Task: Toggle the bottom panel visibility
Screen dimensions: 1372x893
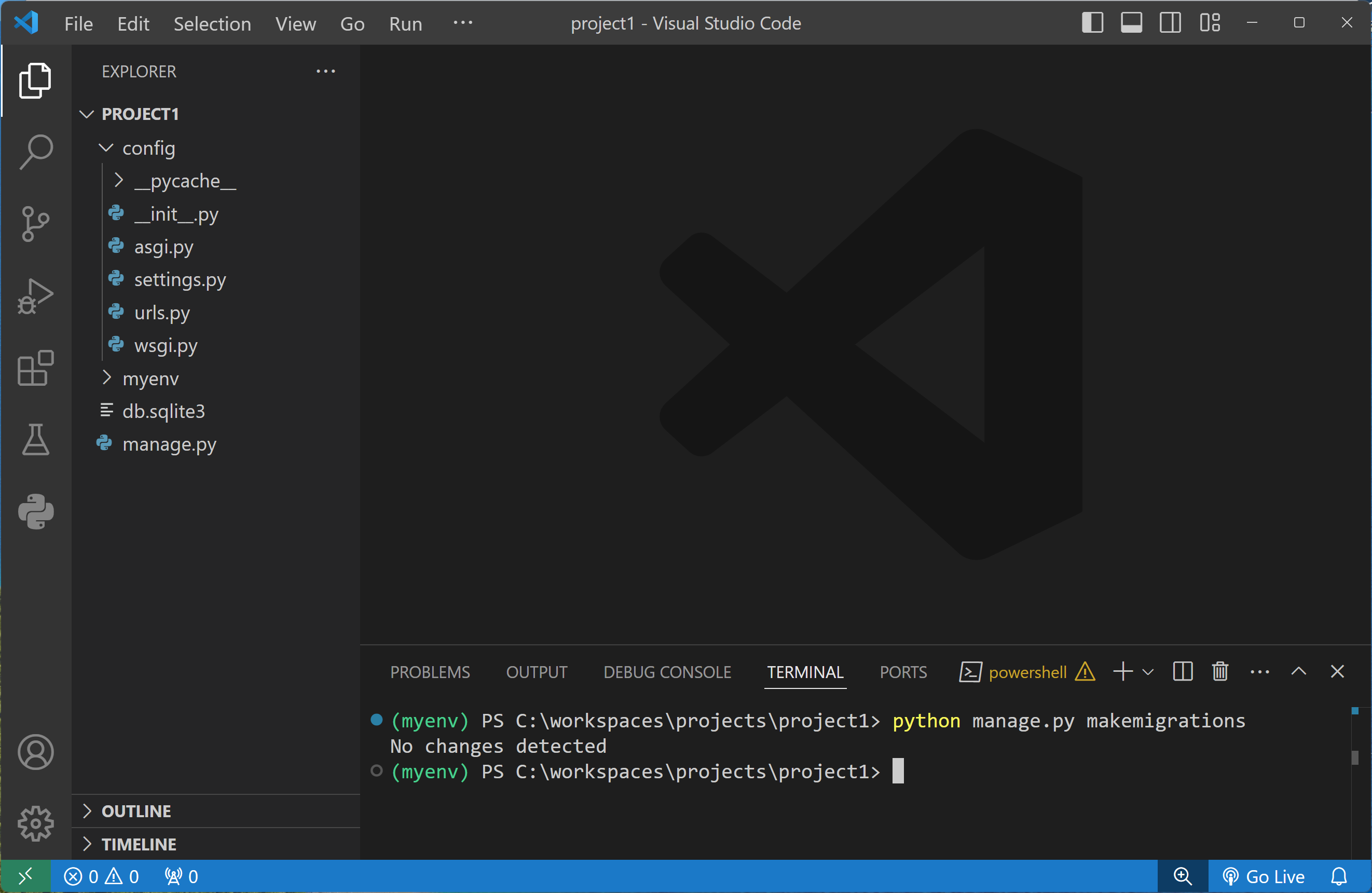Action: tap(1131, 23)
